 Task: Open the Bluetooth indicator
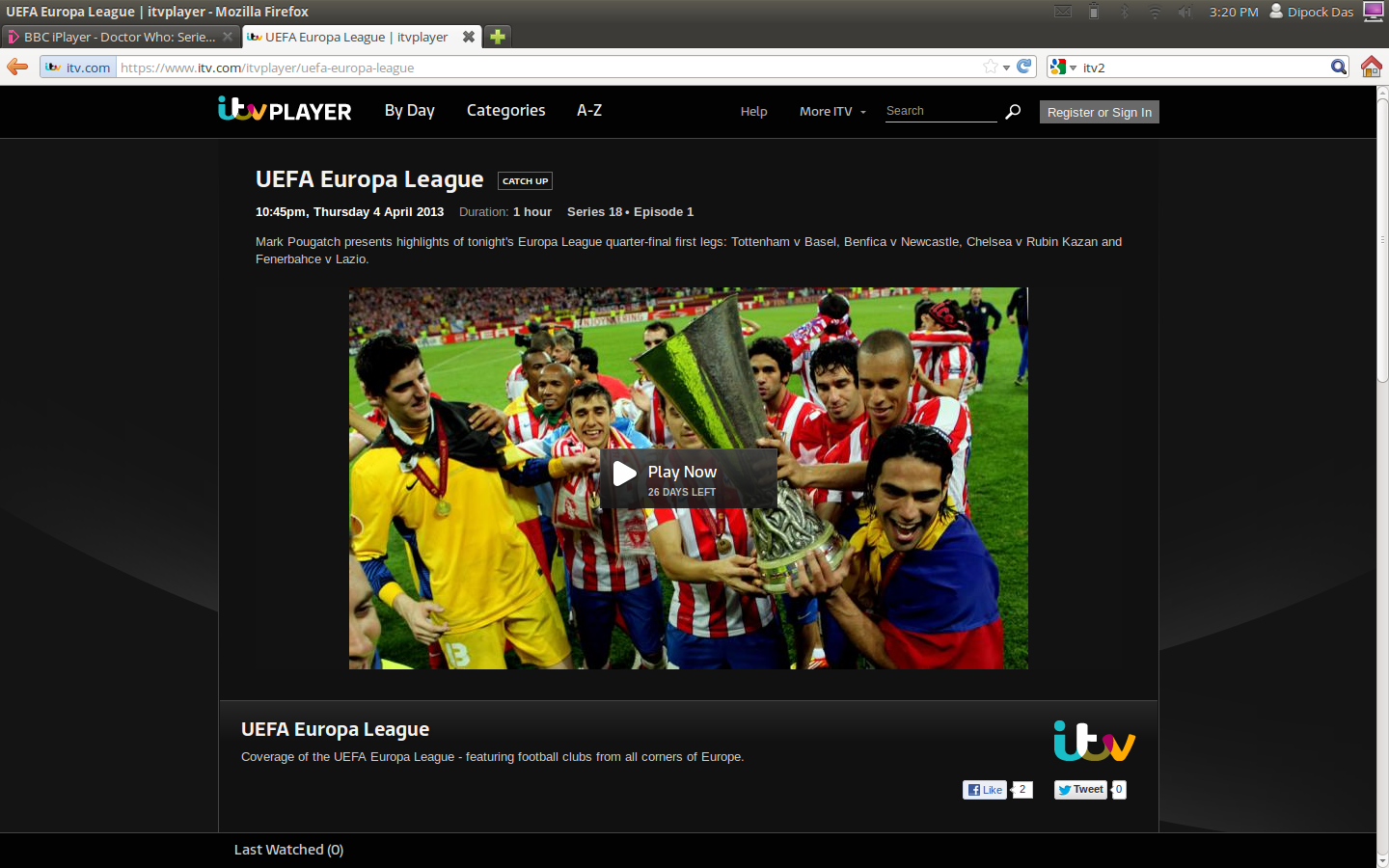(1124, 12)
